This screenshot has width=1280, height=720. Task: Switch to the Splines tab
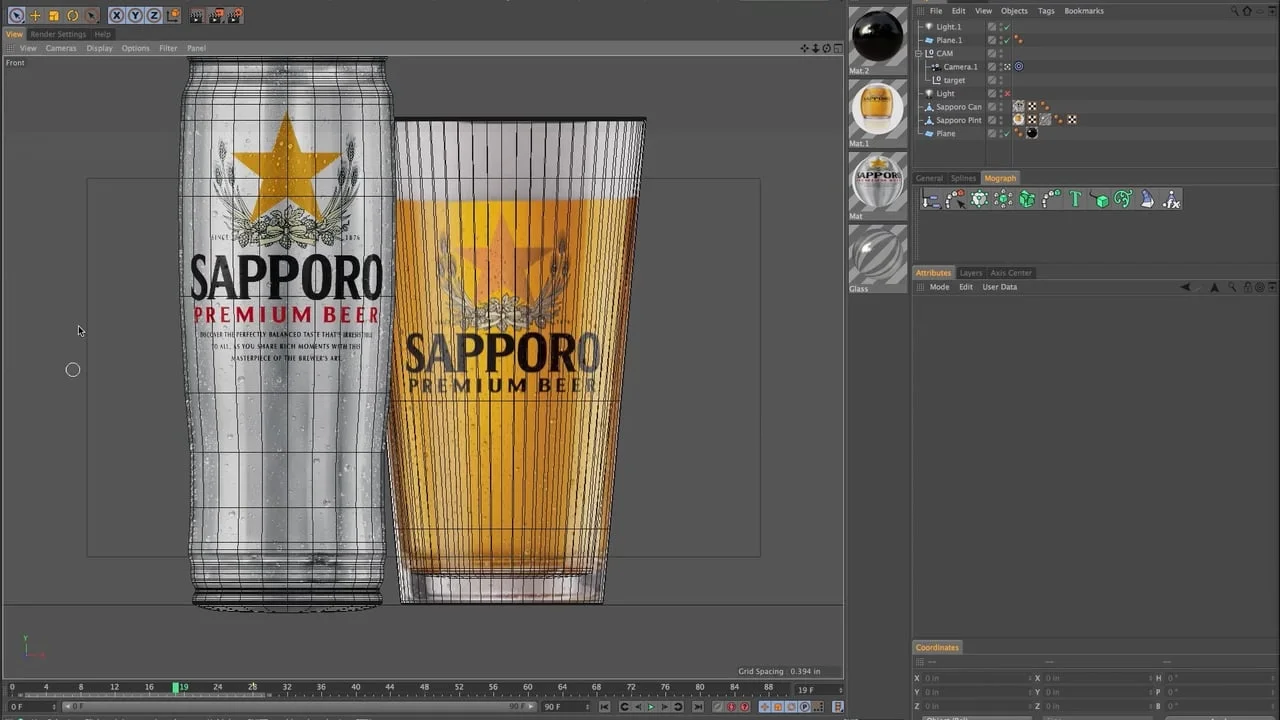[x=963, y=178]
